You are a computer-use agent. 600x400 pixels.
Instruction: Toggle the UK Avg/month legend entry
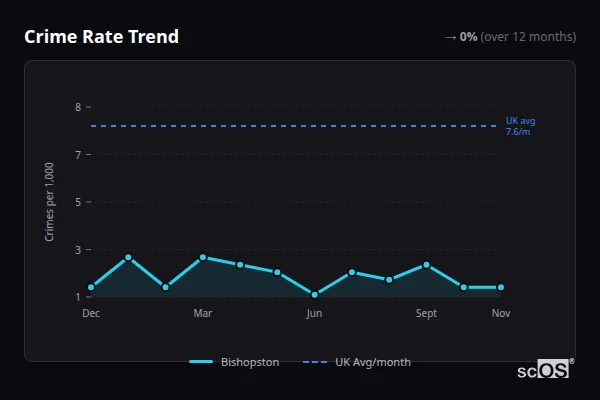tap(357, 362)
